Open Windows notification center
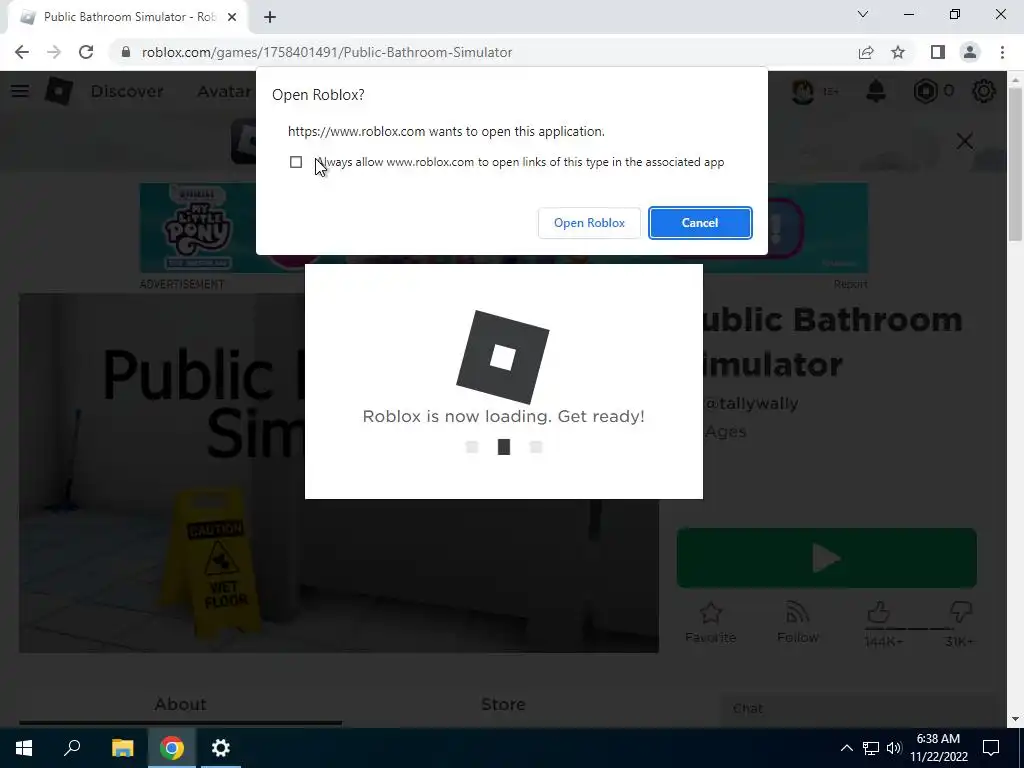Viewport: 1024px width, 768px height. (x=991, y=748)
